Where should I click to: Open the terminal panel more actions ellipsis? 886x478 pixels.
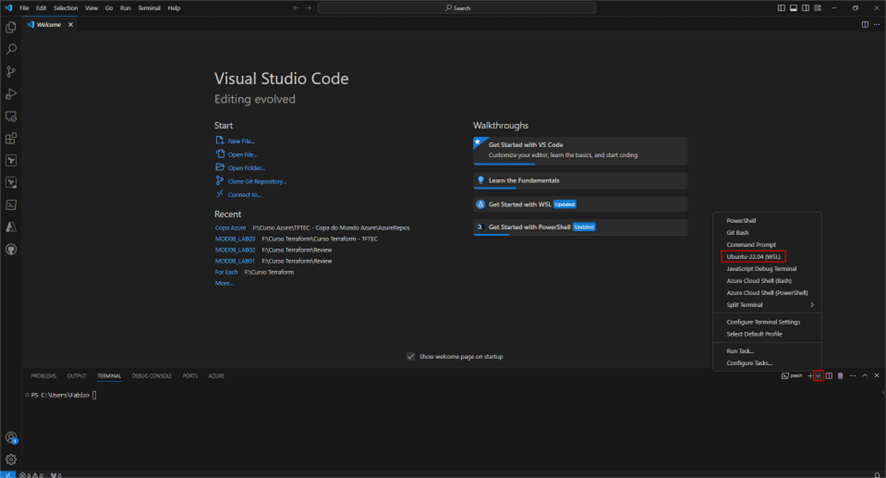click(x=853, y=376)
